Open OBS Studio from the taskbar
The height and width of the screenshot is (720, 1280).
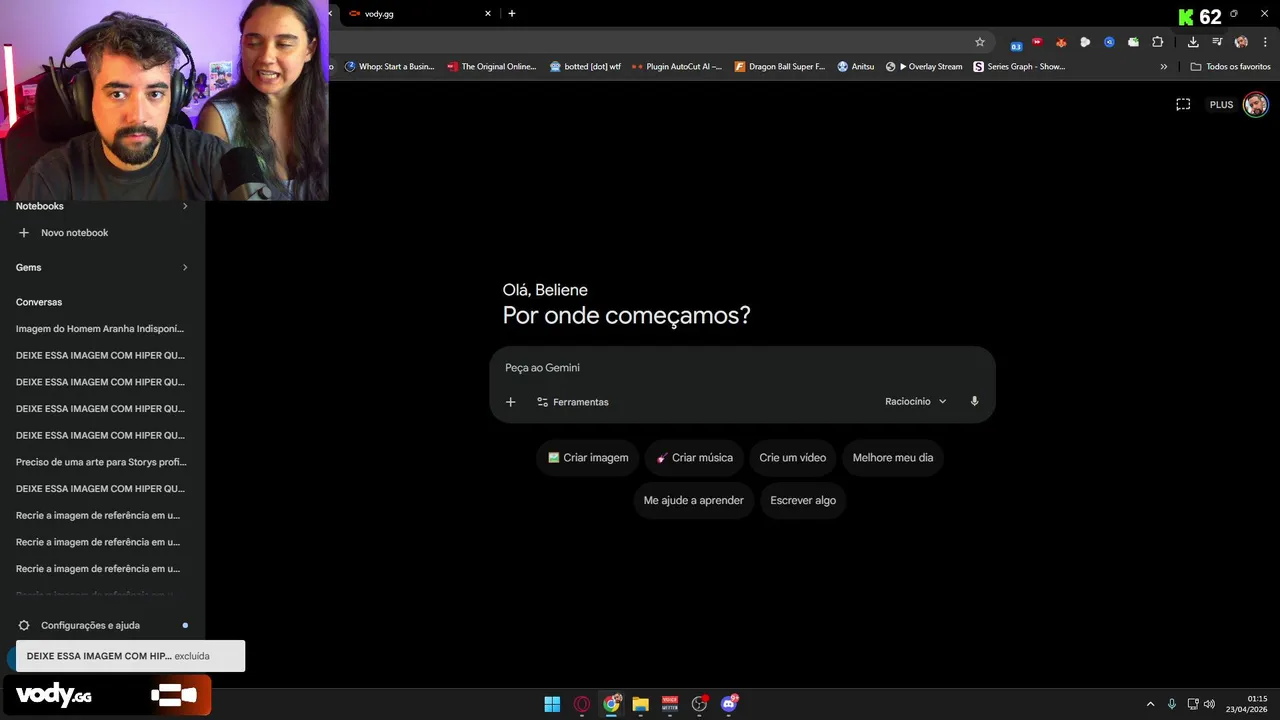click(699, 704)
